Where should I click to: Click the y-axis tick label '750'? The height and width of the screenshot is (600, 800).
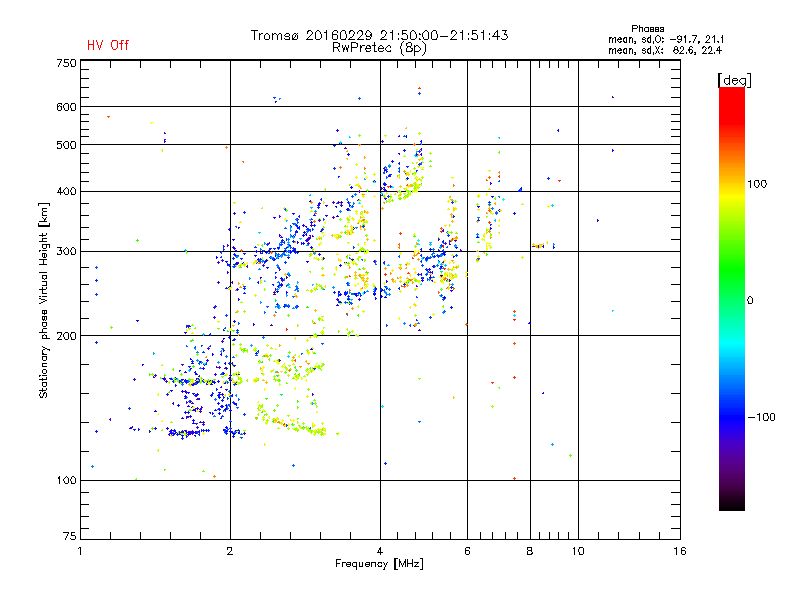66,63
